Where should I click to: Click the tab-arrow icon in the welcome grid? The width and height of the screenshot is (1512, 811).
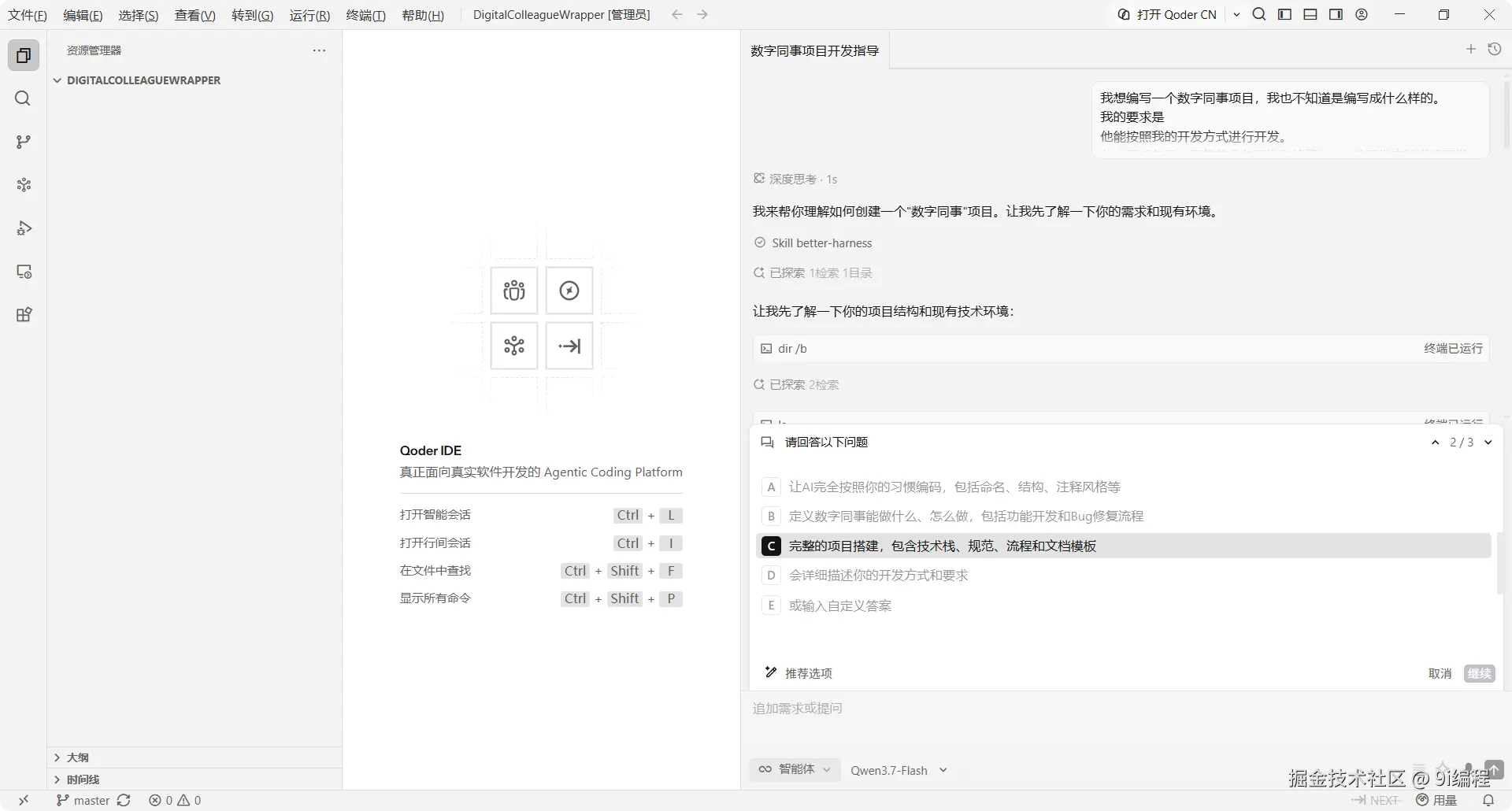[569, 346]
